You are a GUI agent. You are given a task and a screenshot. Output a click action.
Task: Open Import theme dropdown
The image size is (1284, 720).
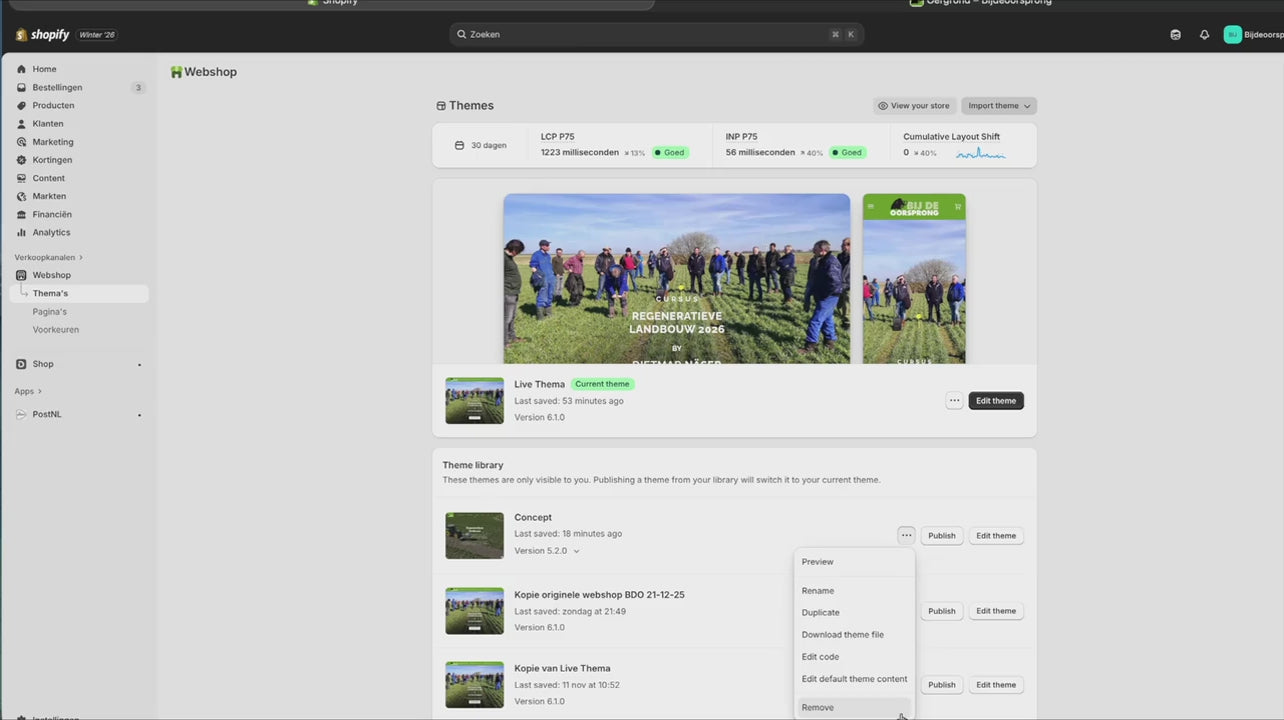click(999, 106)
